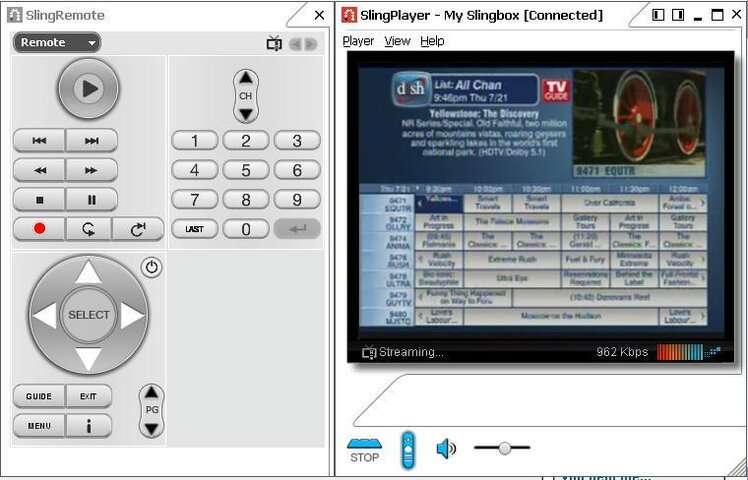Click the TV Guide logo in video
The height and width of the screenshot is (480, 748).
click(556, 90)
